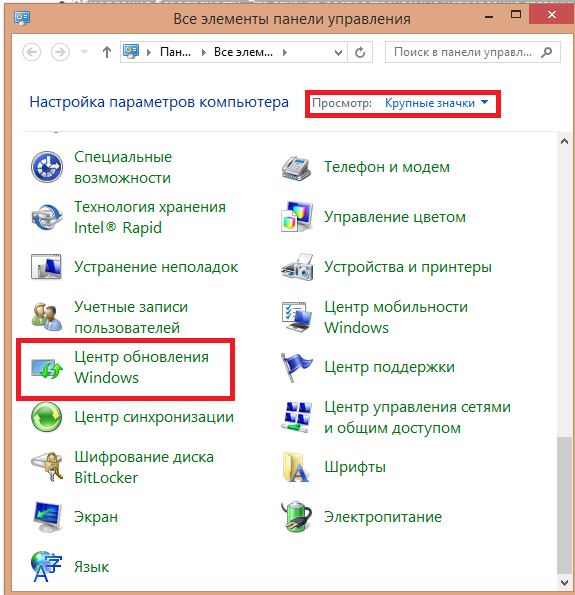Expand the address bar history dropdown
Viewport: 575px width, 595px height.
(338, 52)
